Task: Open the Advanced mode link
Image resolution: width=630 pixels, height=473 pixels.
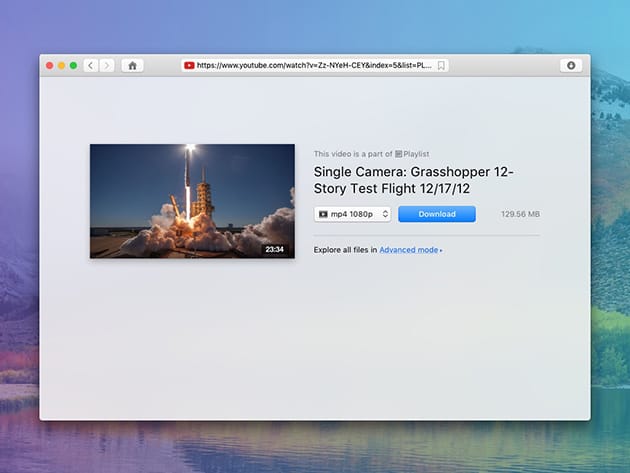Action: (408, 250)
